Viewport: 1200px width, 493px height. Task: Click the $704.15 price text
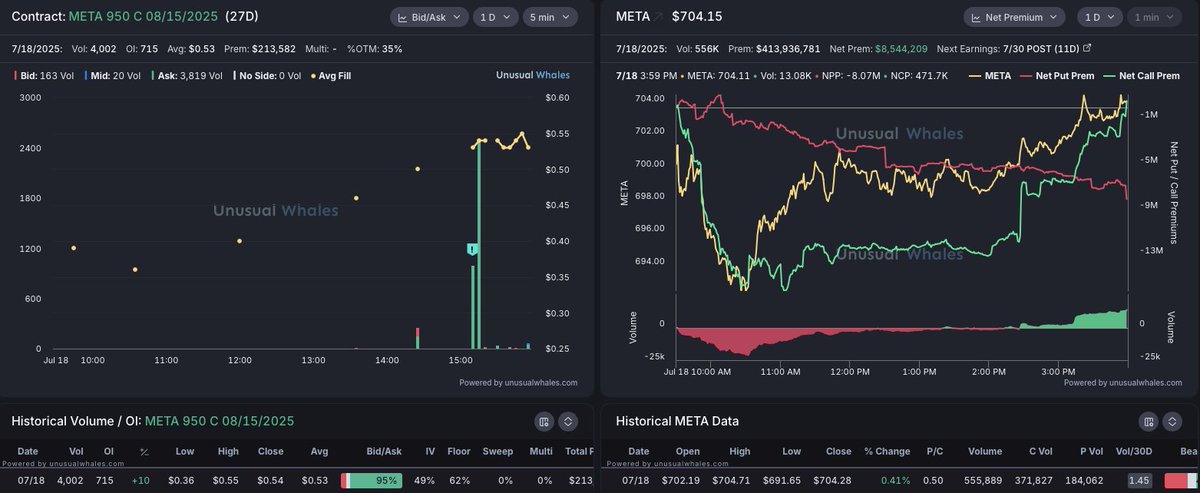[x=698, y=17]
